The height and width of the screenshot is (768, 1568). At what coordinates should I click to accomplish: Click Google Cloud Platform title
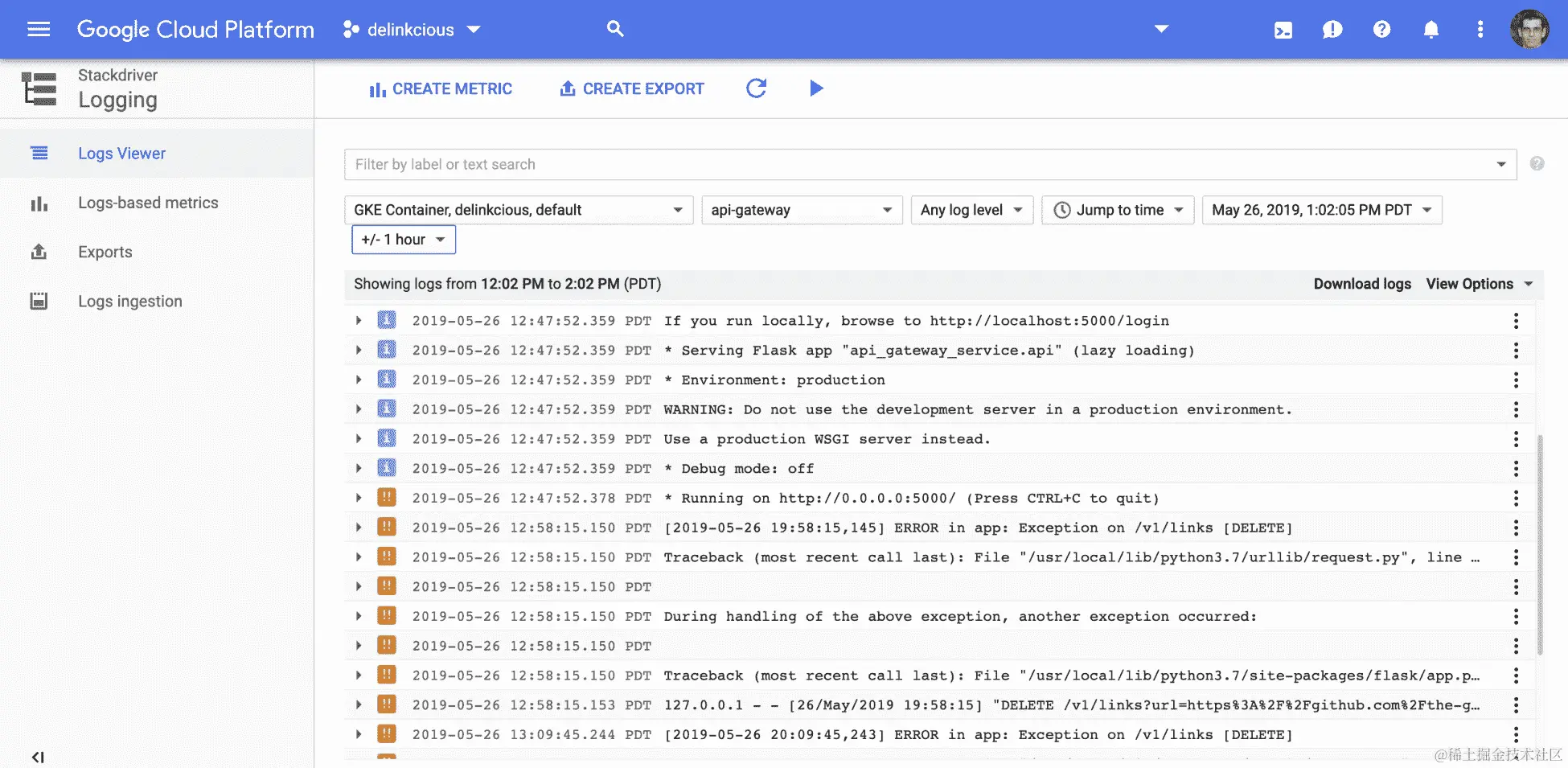coord(195,30)
